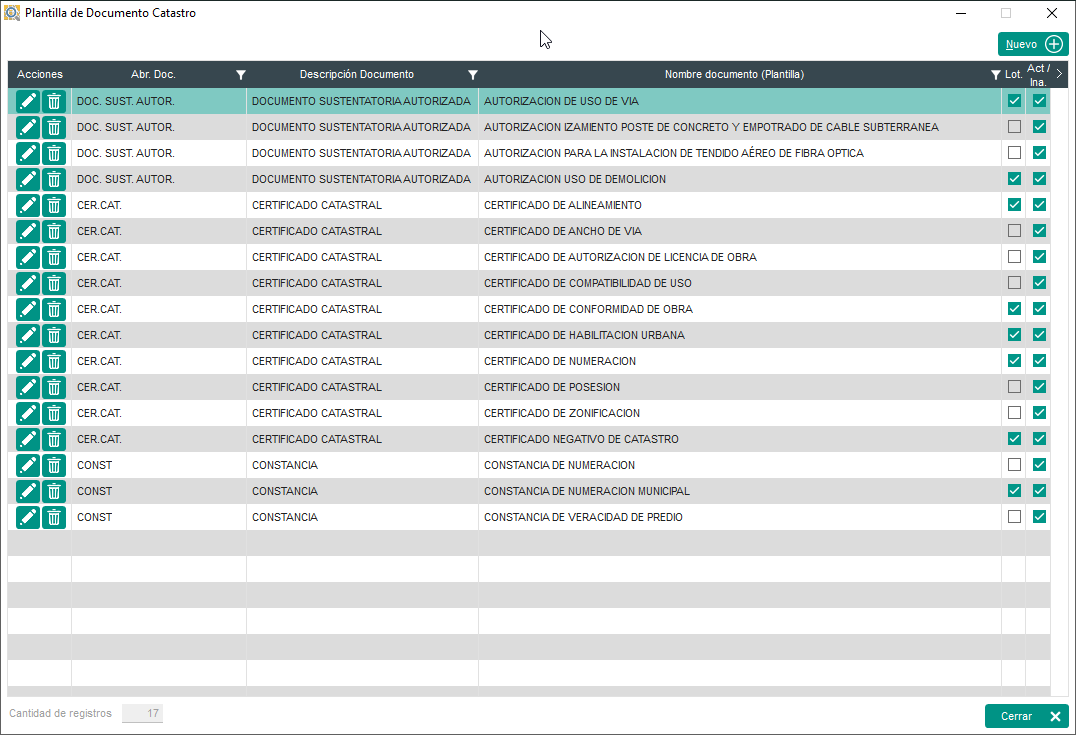1076x735 pixels.
Task: Open the Descripción Documento column filter
Action: click(x=472, y=75)
